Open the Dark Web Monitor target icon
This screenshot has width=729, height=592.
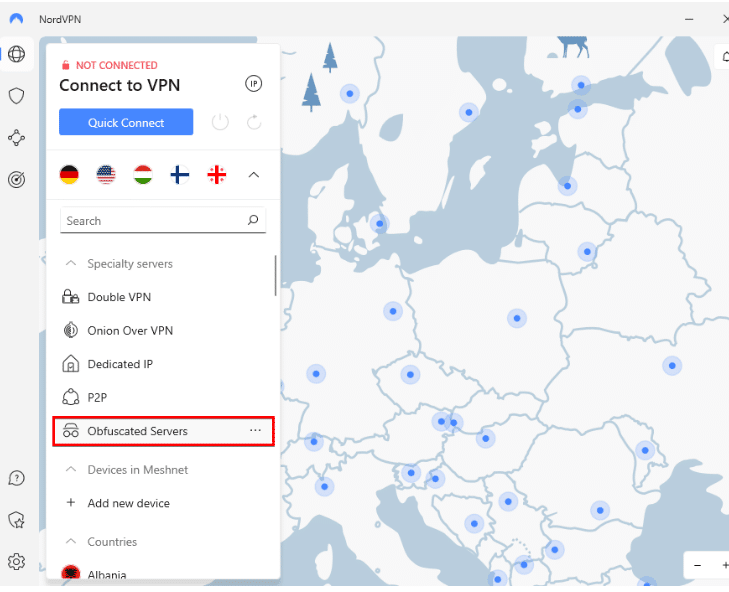[16, 179]
